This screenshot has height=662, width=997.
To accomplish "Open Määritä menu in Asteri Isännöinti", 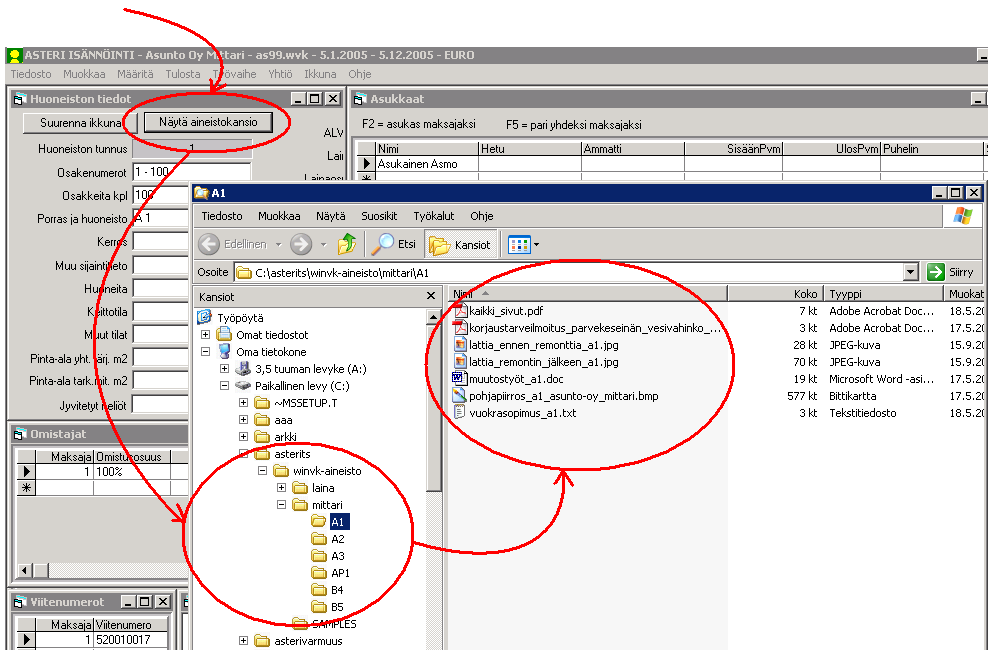I will tap(135, 74).
